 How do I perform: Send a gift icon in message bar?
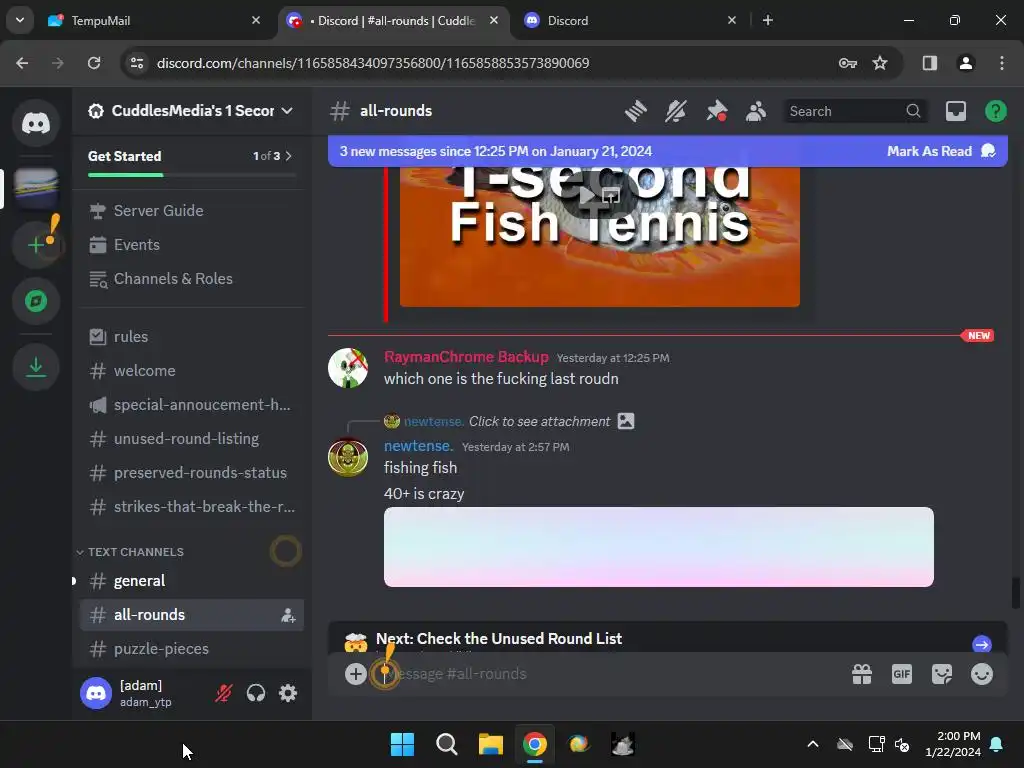coord(861,674)
